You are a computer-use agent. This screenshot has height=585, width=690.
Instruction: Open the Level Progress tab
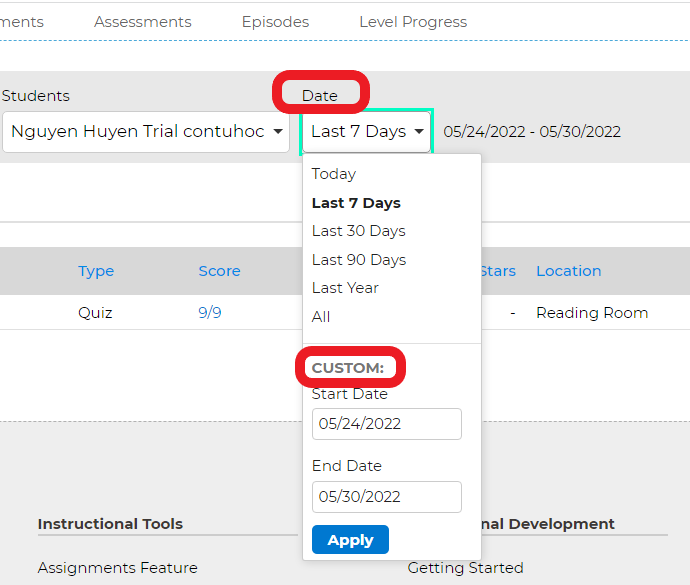pos(412,21)
